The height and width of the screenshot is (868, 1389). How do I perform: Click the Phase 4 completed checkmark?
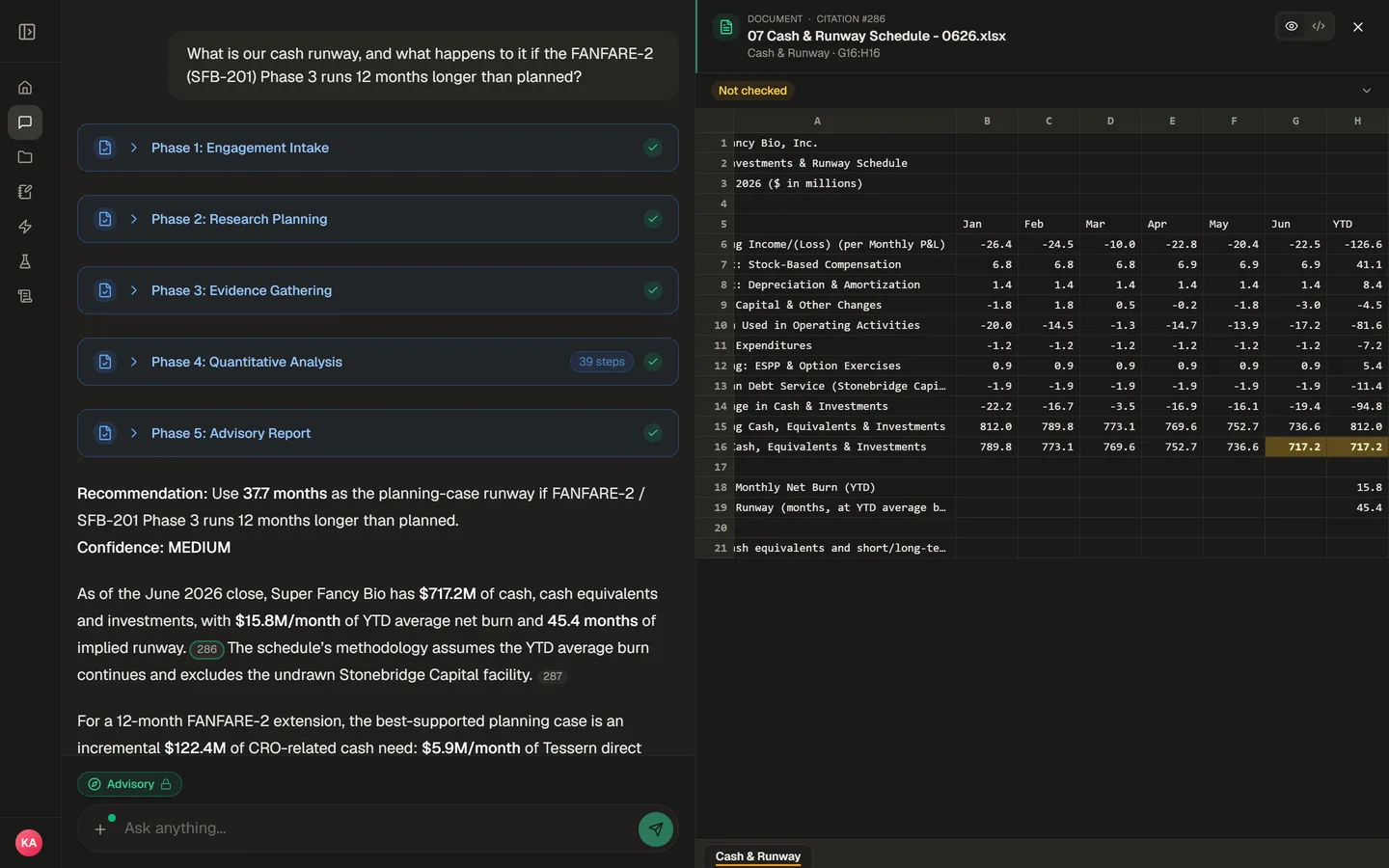653,362
